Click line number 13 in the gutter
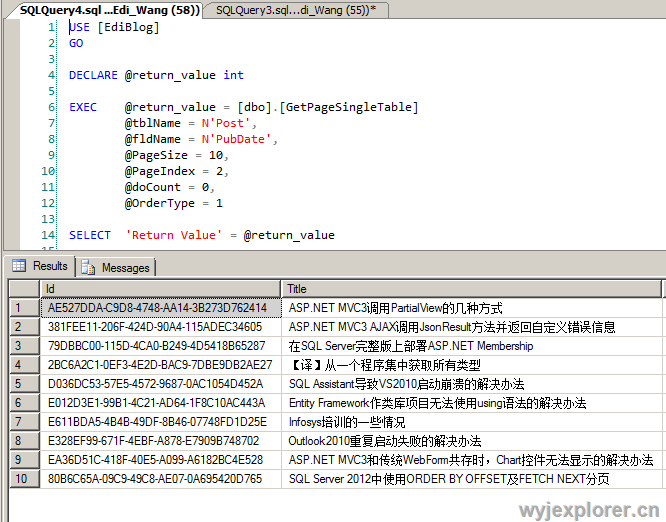The width and height of the screenshot is (666, 522). pyautogui.click(x=48, y=219)
